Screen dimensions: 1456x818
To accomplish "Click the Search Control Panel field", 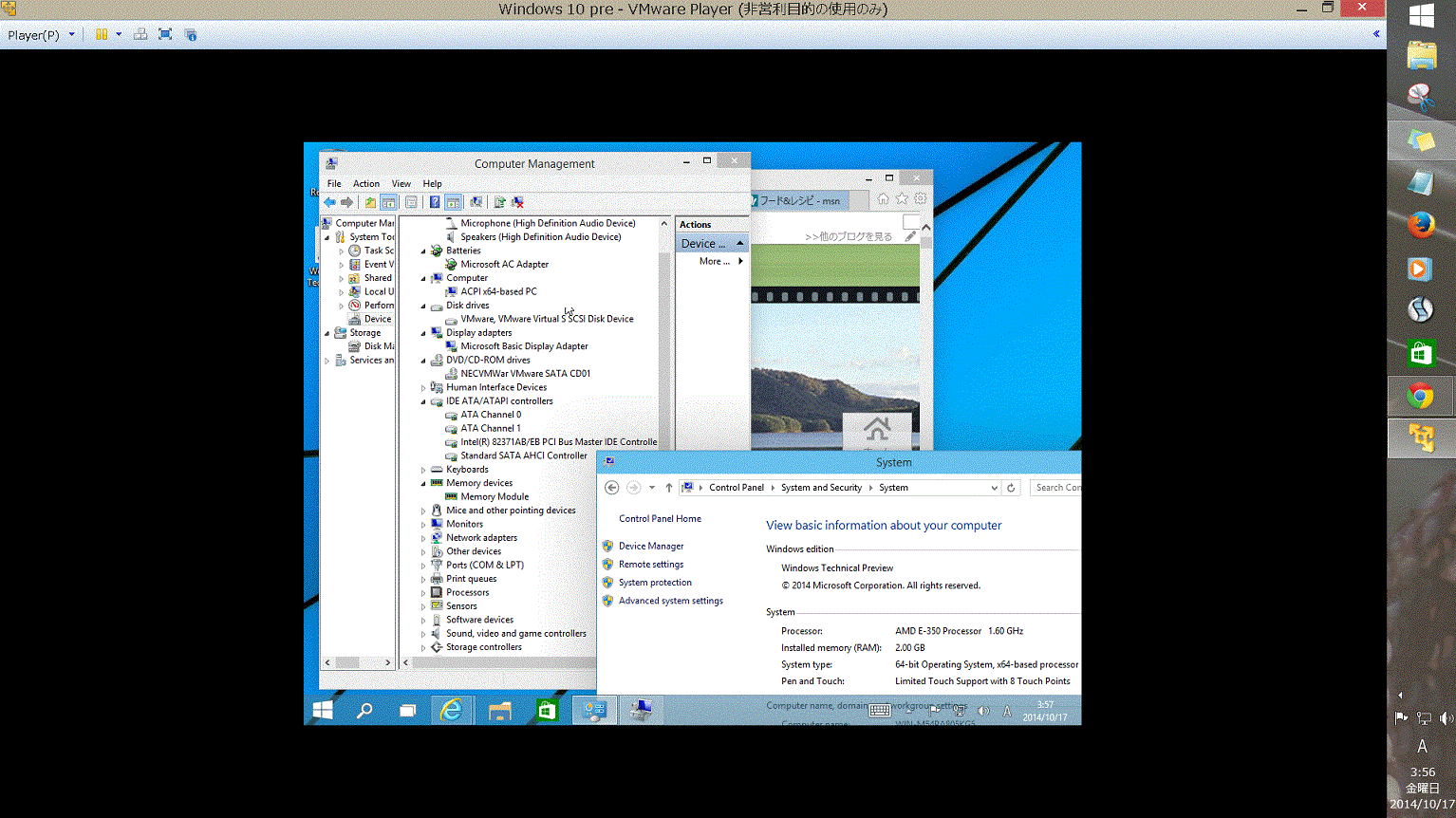I will coord(1057,488).
